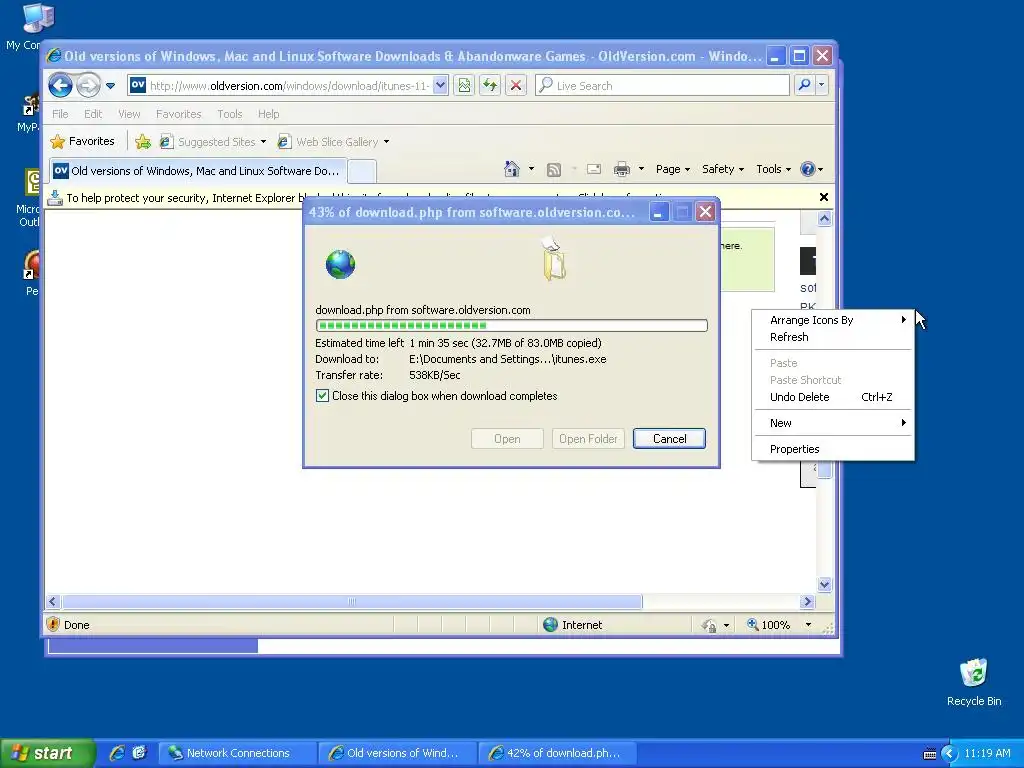The height and width of the screenshot is (768, 1024).
Task: Click the Favorites star button
Action: click(83, 141)
